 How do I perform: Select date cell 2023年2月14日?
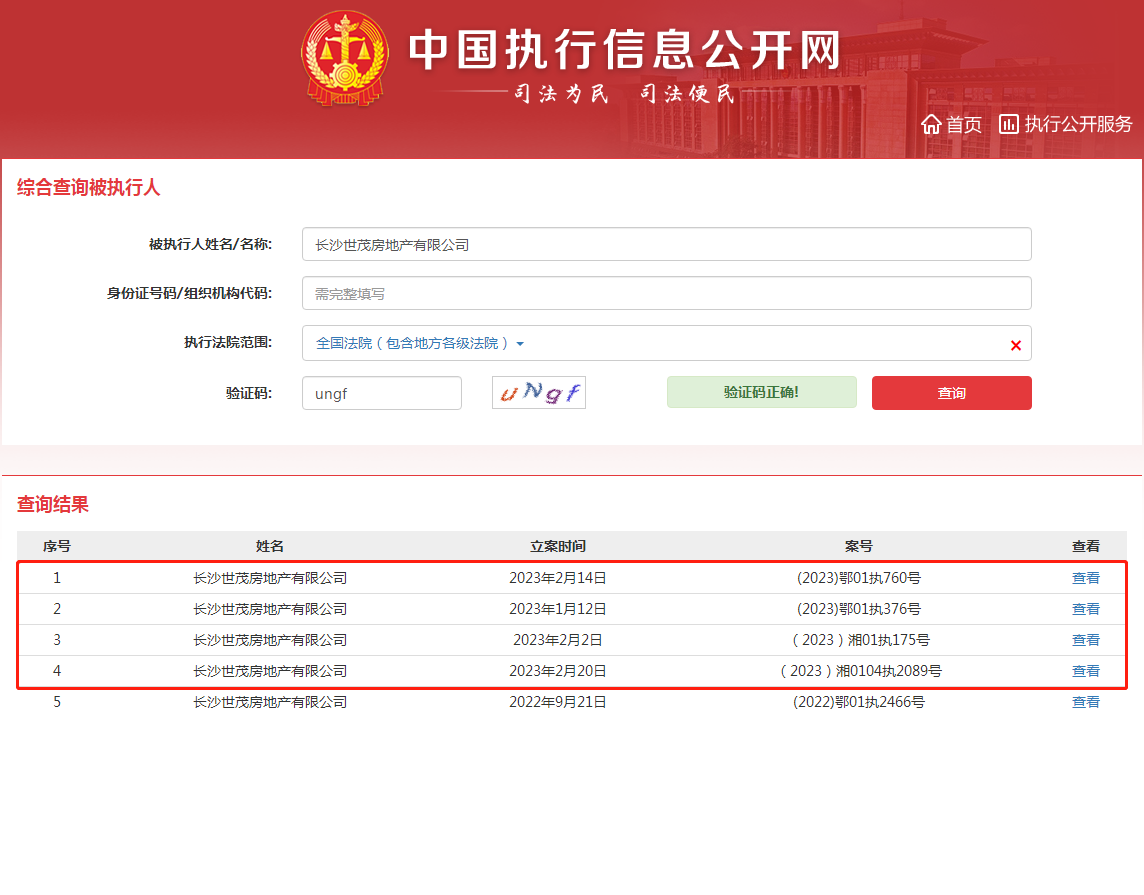[x=557, y=578]
